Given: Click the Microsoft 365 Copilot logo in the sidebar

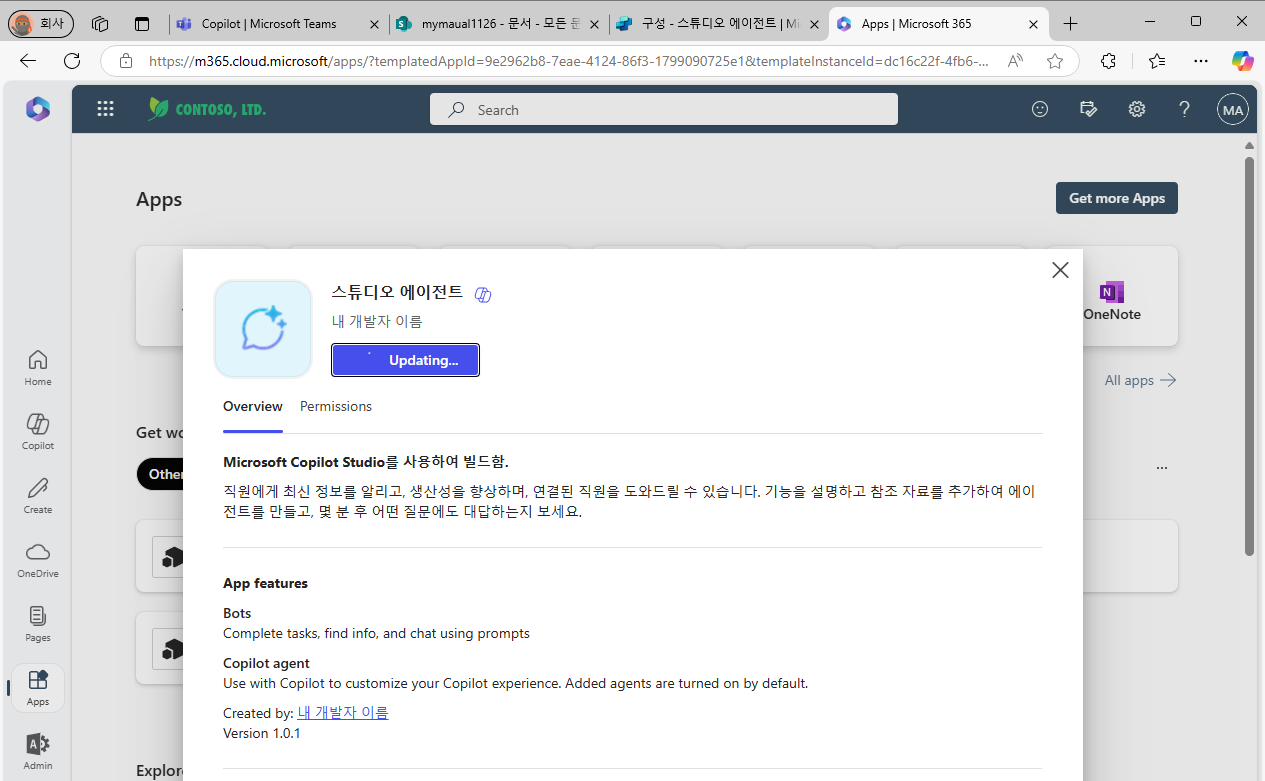Looking at the screenshot, I should (x=38, y=109).
